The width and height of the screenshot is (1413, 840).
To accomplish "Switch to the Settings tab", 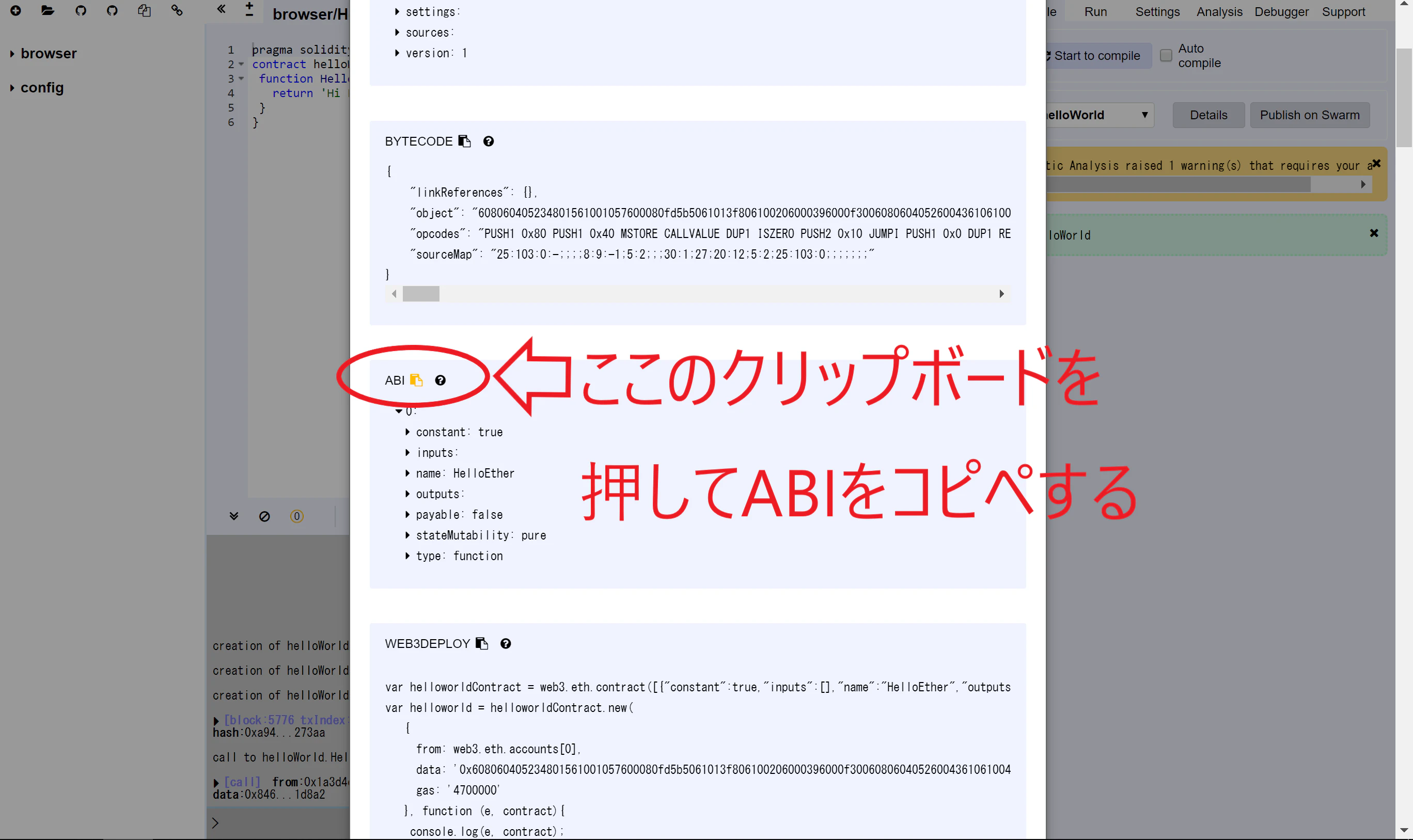I will click(x=1157, y=11).
